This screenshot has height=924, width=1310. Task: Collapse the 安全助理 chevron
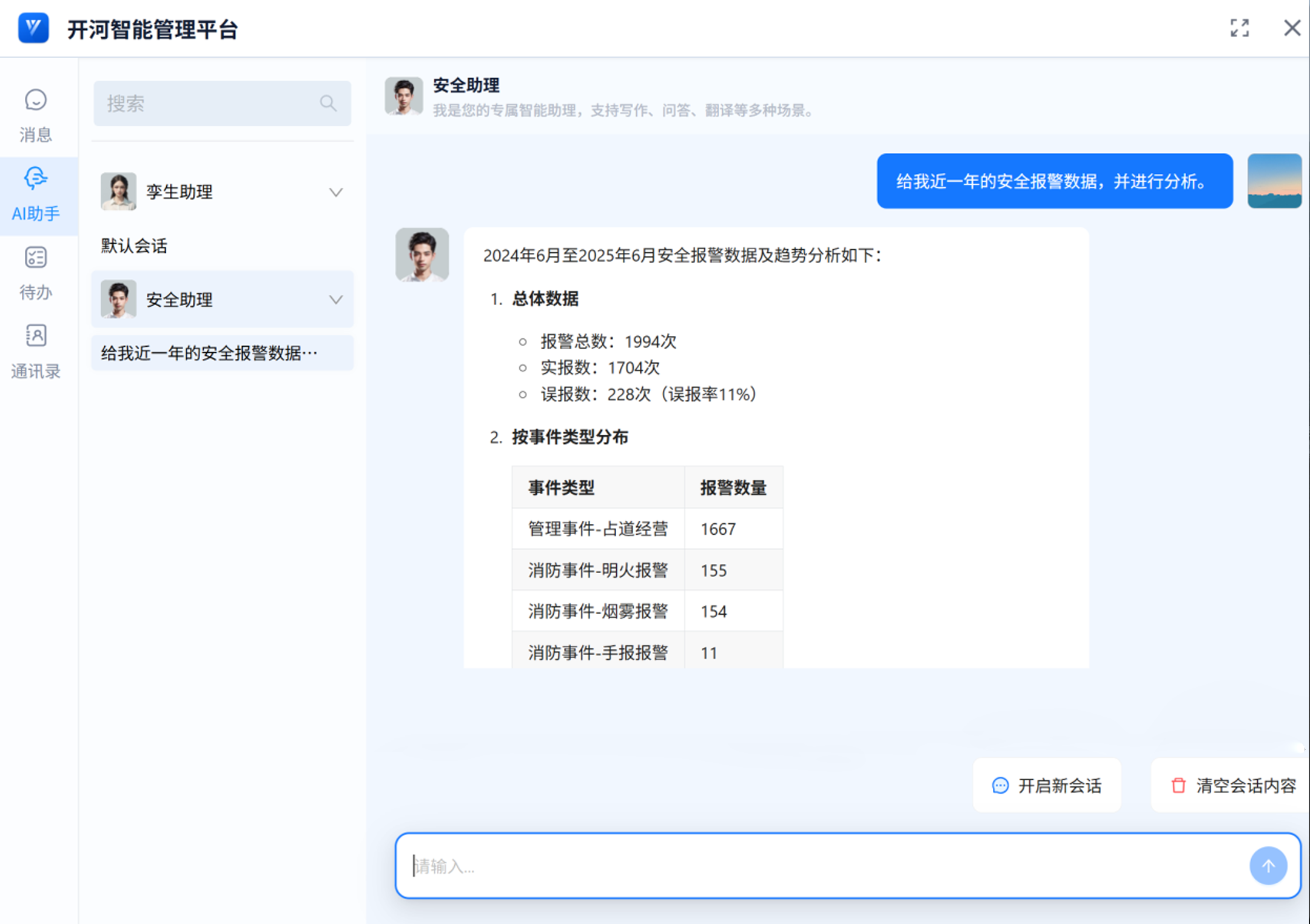pos(335,300)
